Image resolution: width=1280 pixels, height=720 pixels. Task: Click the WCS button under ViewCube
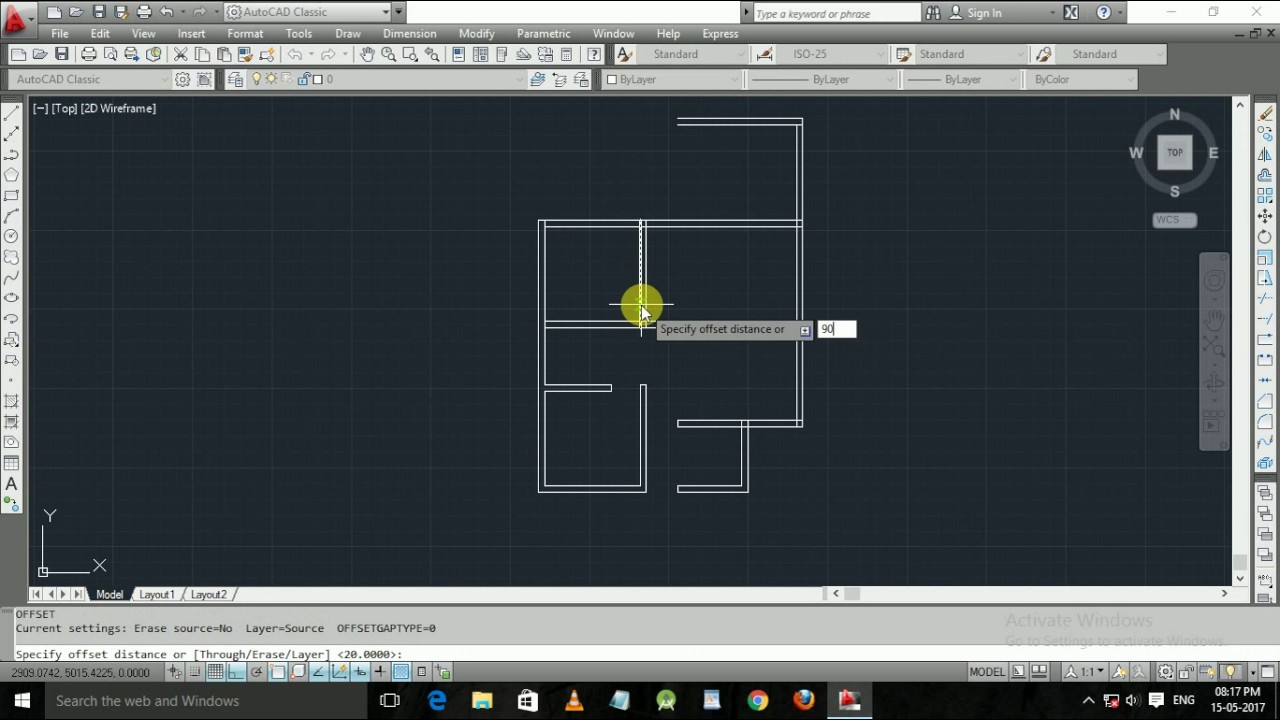pyautogui.click(x=1174, y=220)
